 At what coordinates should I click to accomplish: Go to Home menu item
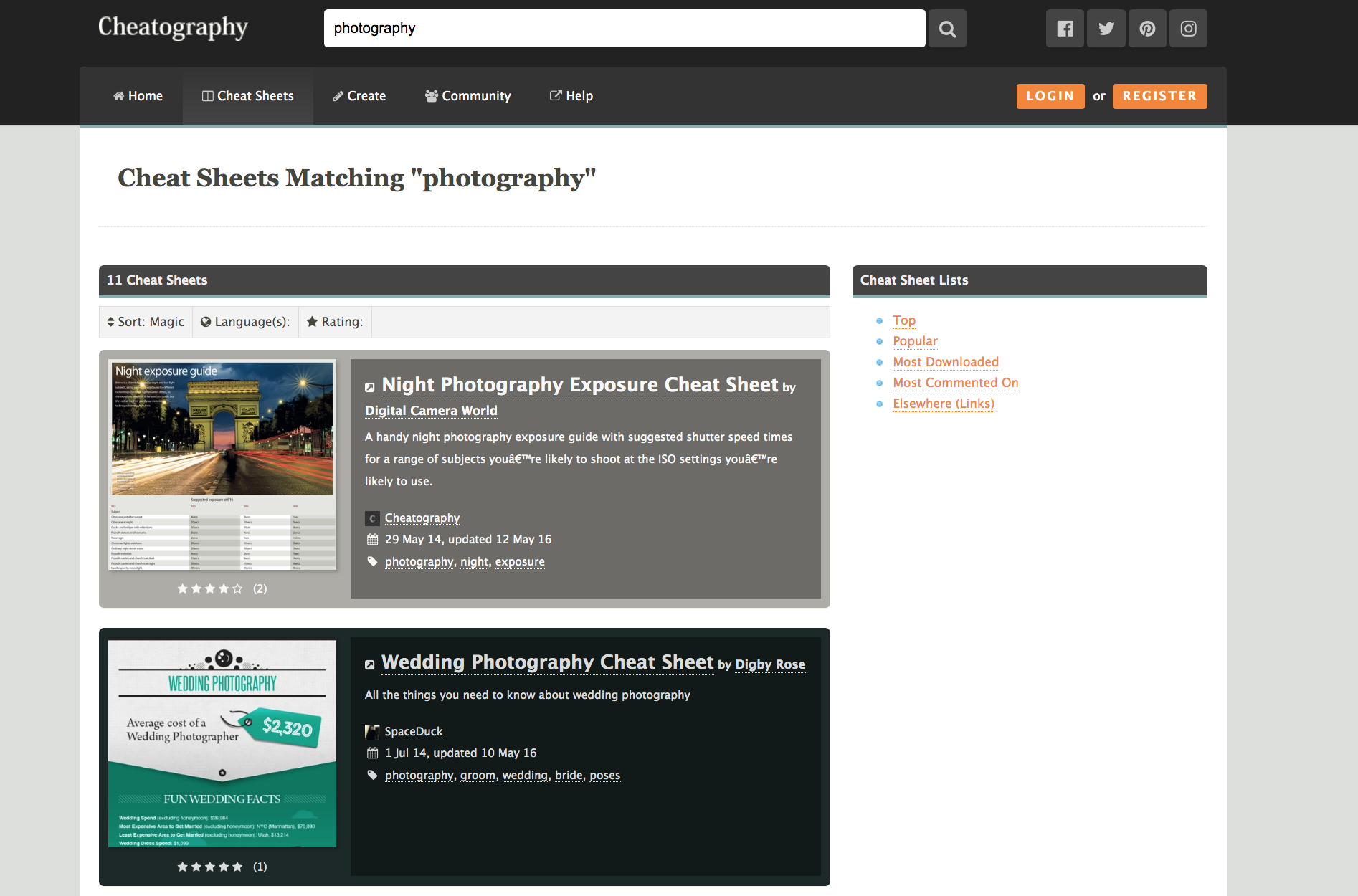coord(138,96)
